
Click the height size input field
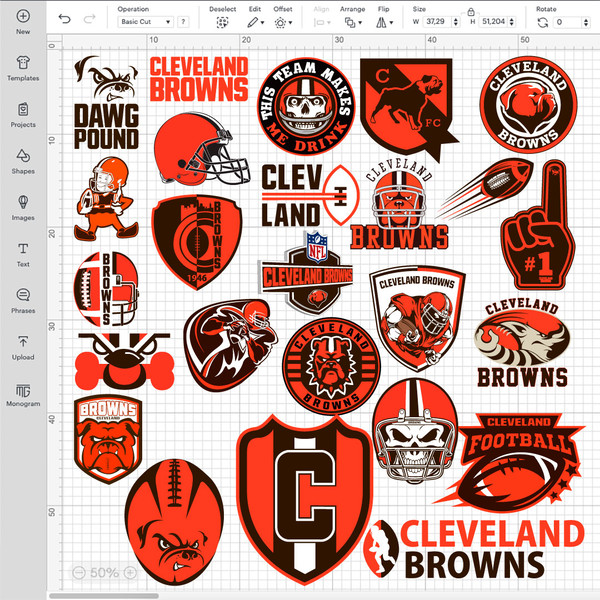pos(494,22)
